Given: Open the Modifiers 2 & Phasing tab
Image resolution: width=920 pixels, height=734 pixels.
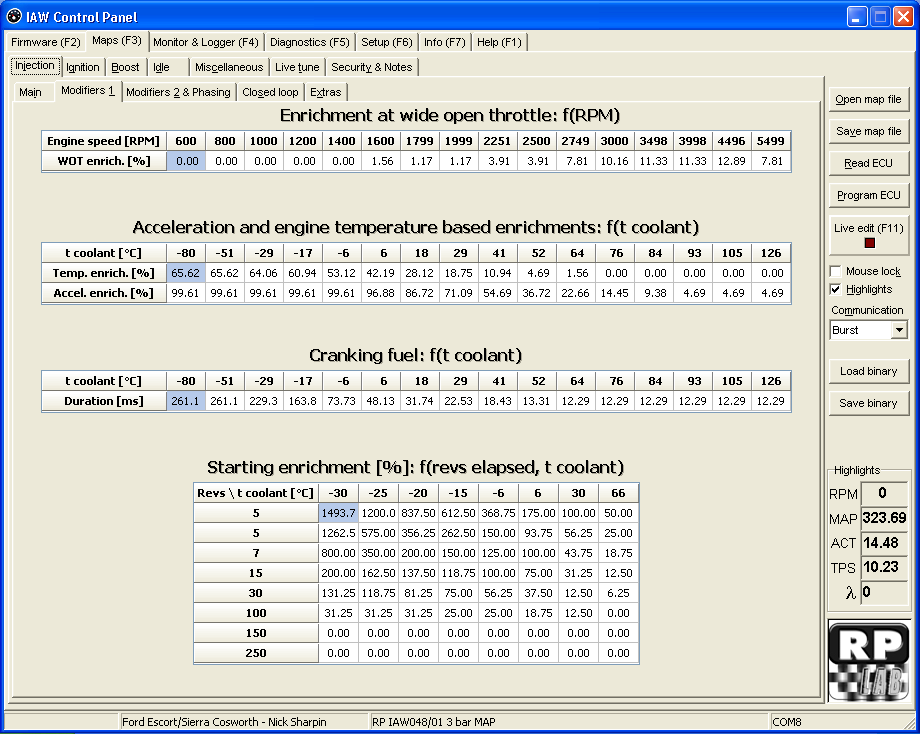Looking at the screenshot, I should click(x=178, y=92).
